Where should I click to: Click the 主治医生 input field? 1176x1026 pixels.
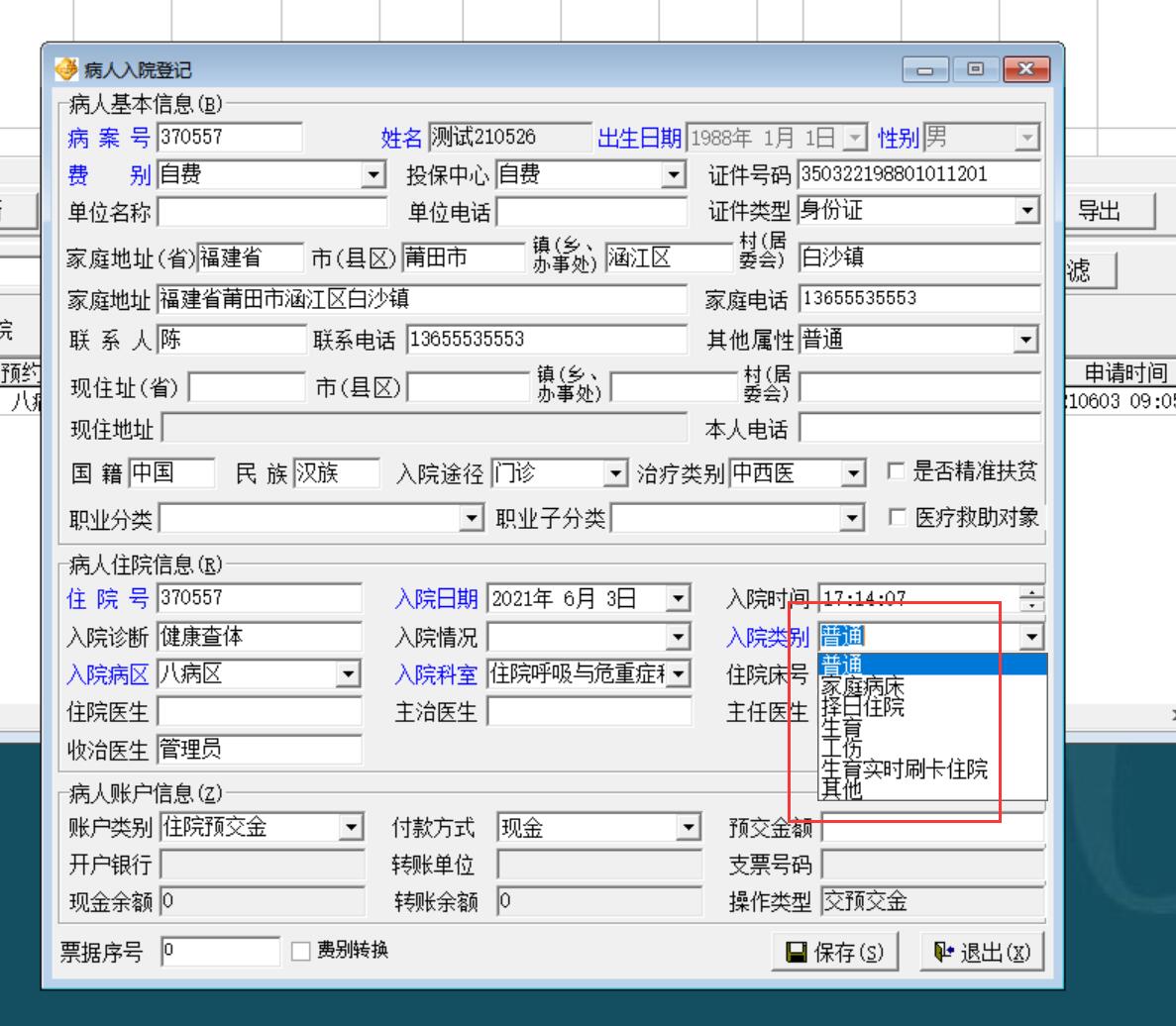coord(589,711)
